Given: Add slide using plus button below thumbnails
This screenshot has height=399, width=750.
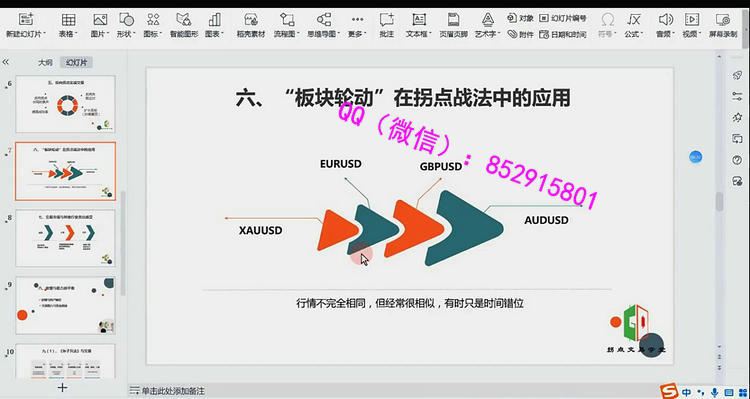Looking at the screenshot, I should point(62,387).
